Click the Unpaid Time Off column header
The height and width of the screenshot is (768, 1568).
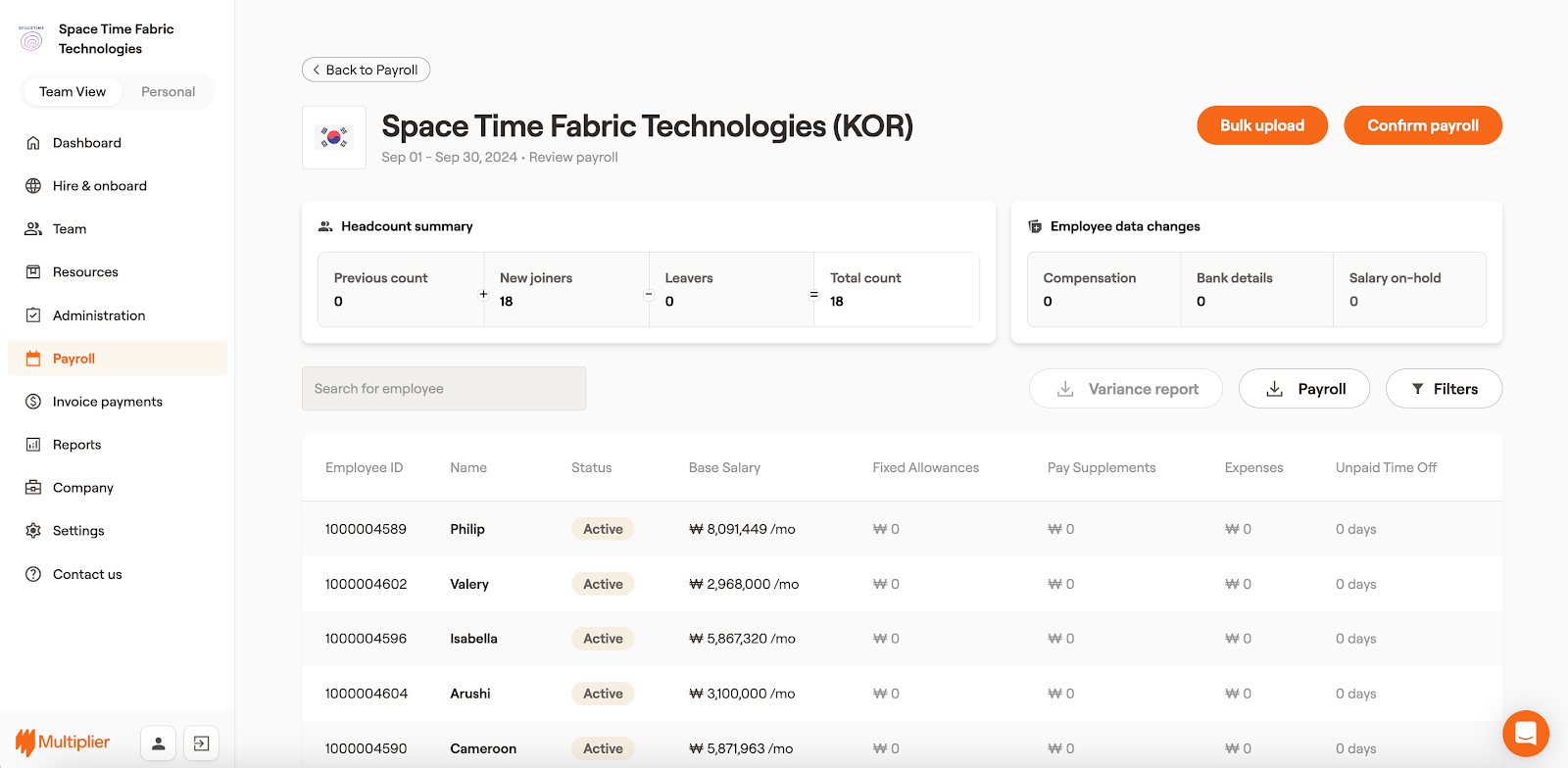[x=1386, y=468]
